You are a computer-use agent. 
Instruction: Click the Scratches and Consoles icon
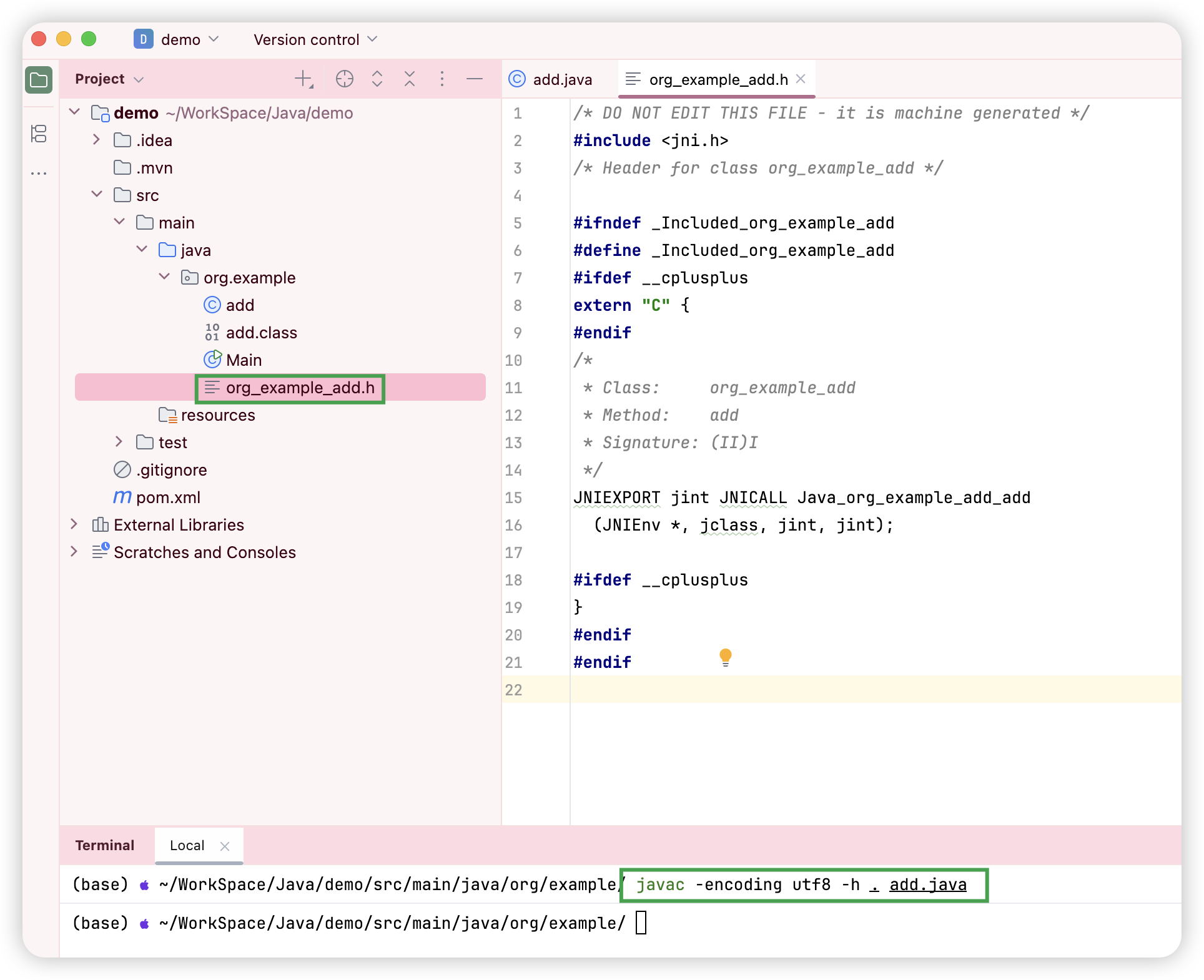[x=100, y=551]
